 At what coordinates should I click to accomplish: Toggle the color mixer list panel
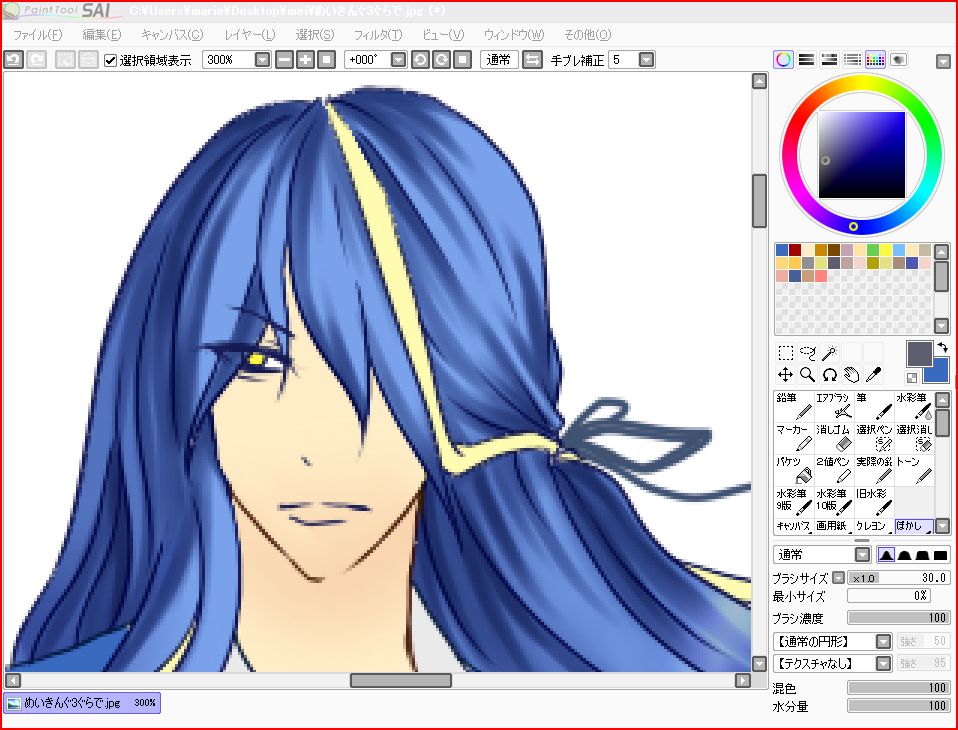pyautogui.click(x=852, y=60)
